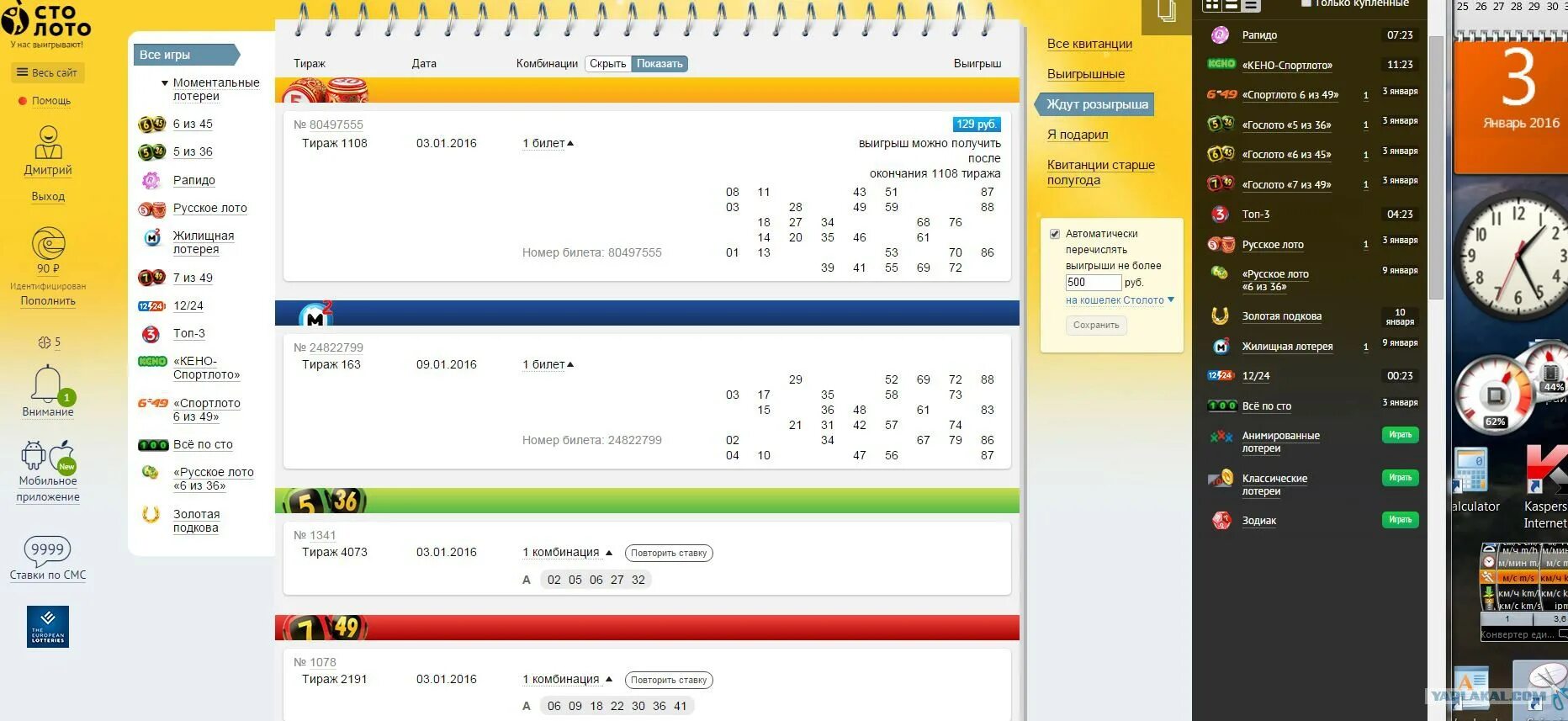Click Повторить ставку for Тираж 4073
This screenshot has height=721, width=1568.
point(669,554)
